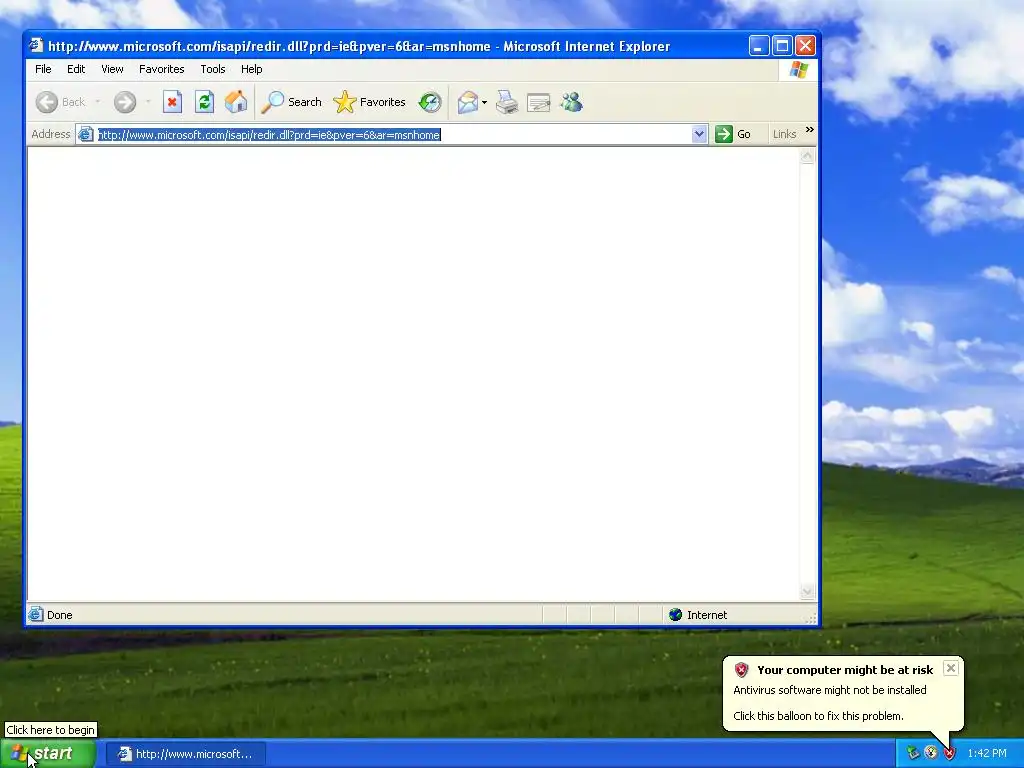Minimize the Internet Explorer window

[x=758, y=46]
